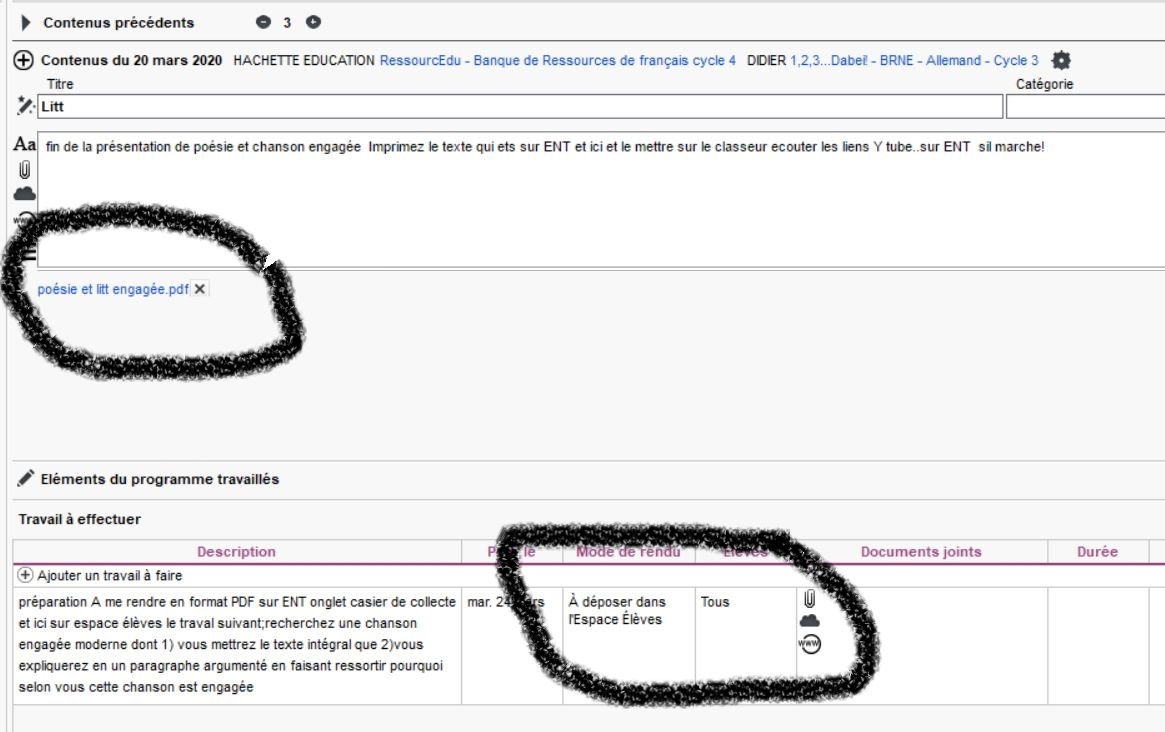The width and height of the screenshot is (1165, 732).
Task: Click the minus button beside number 3
Action: [x=263, y=22]
